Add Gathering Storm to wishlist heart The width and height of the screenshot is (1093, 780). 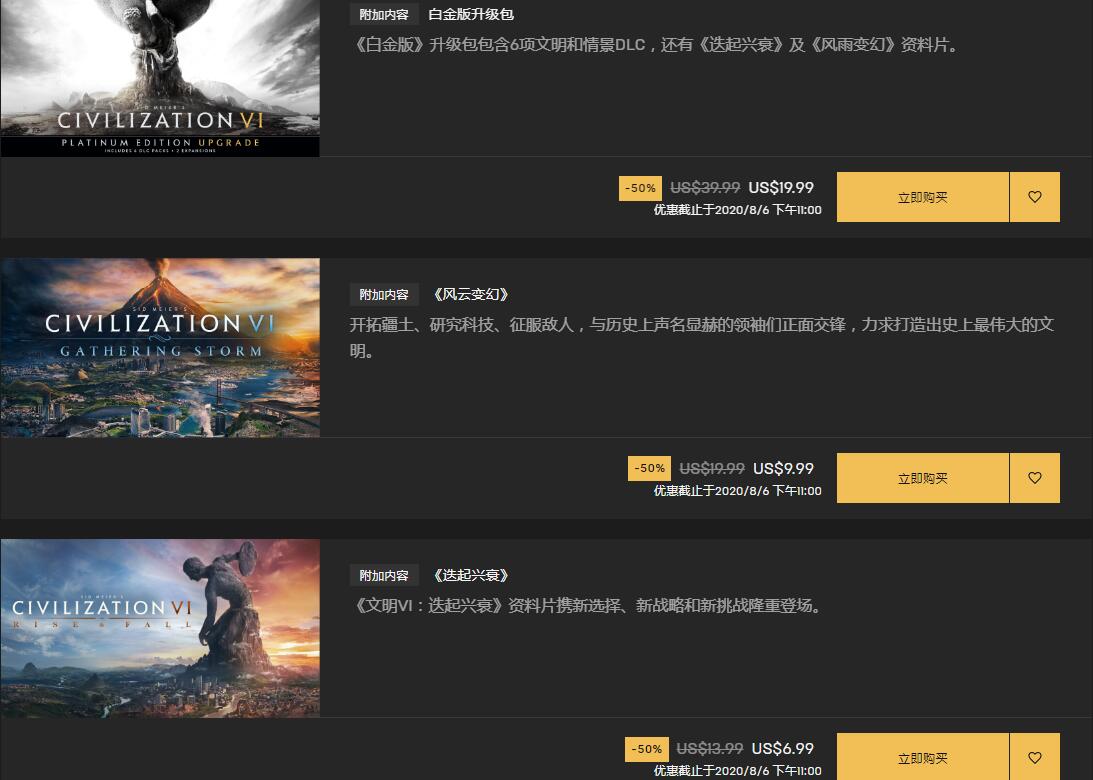click(1034, 478)
